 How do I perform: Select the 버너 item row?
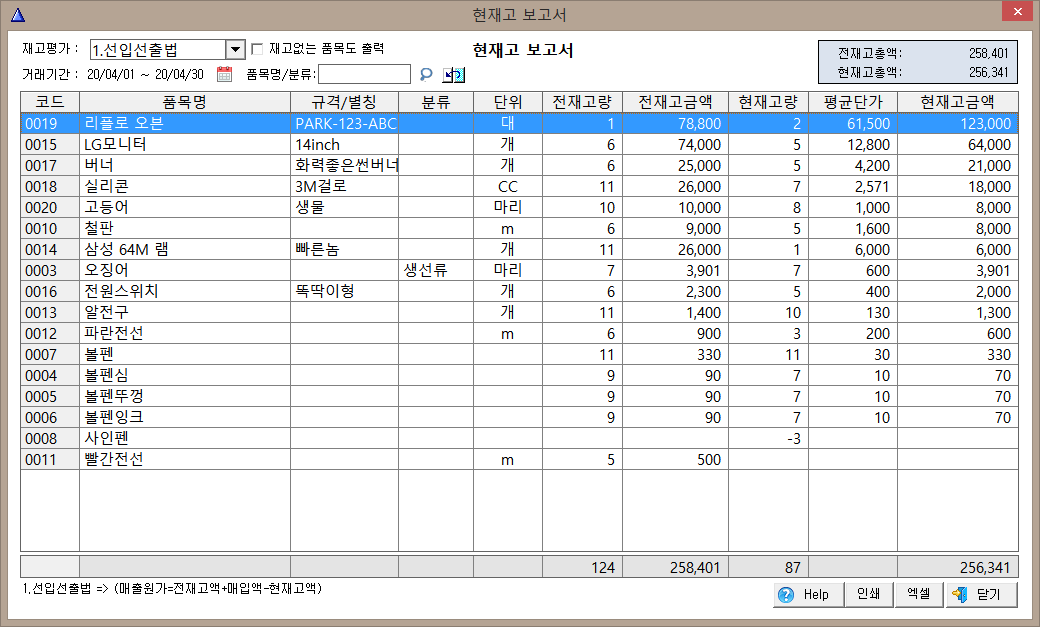pyautogui.click(x=519, y=165)
